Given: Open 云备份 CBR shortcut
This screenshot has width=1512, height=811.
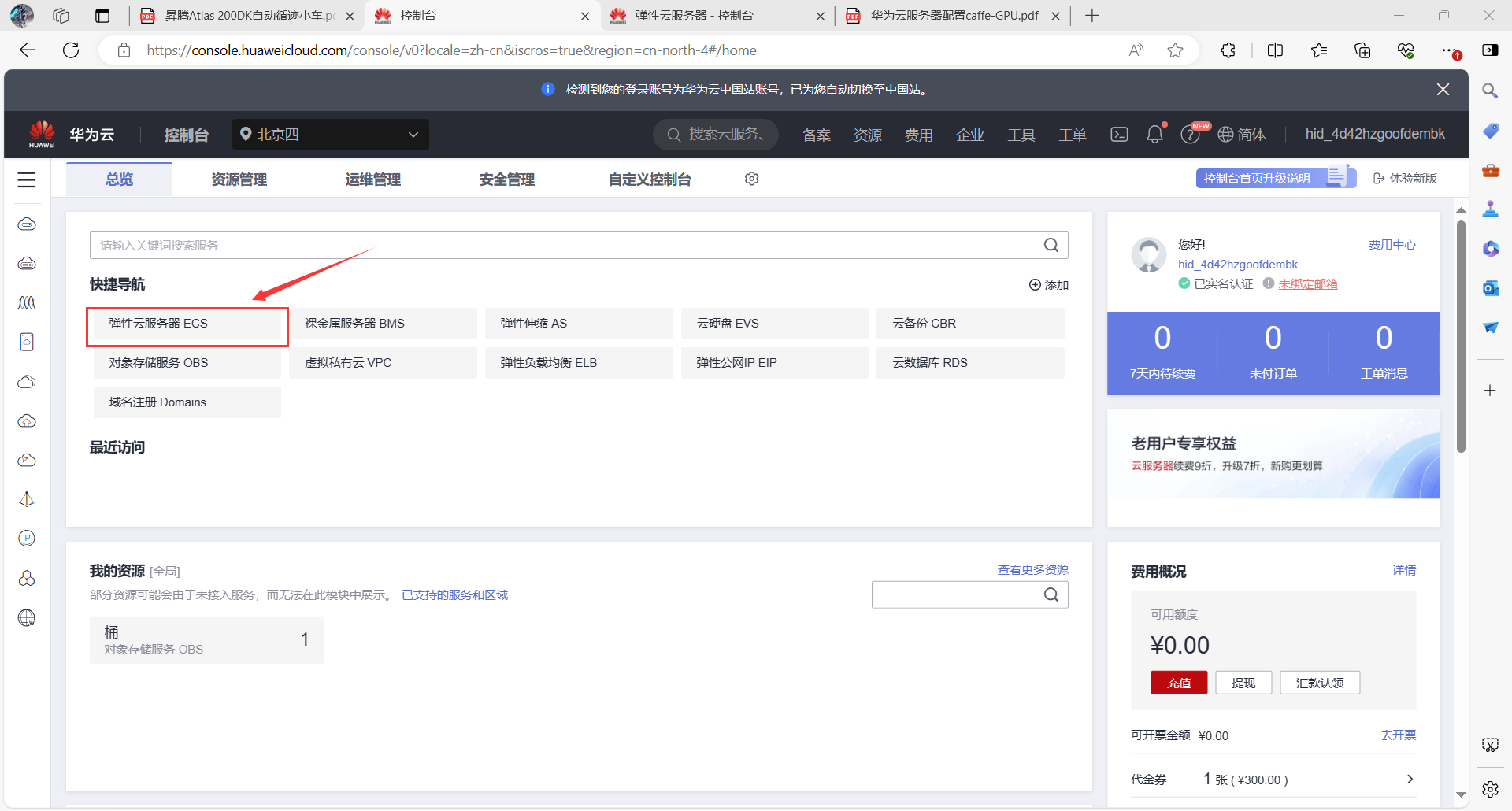Looking at the screenshot, I should [970, 324].
